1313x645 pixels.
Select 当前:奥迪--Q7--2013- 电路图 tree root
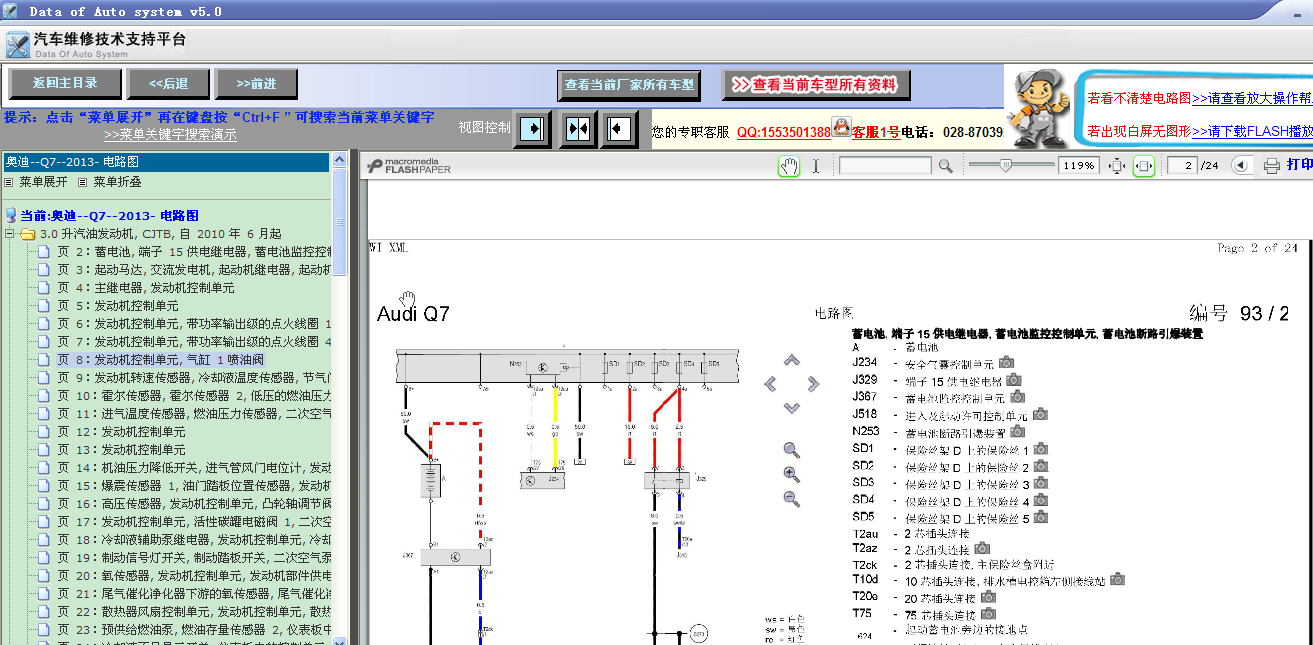[x=109, y=215]
